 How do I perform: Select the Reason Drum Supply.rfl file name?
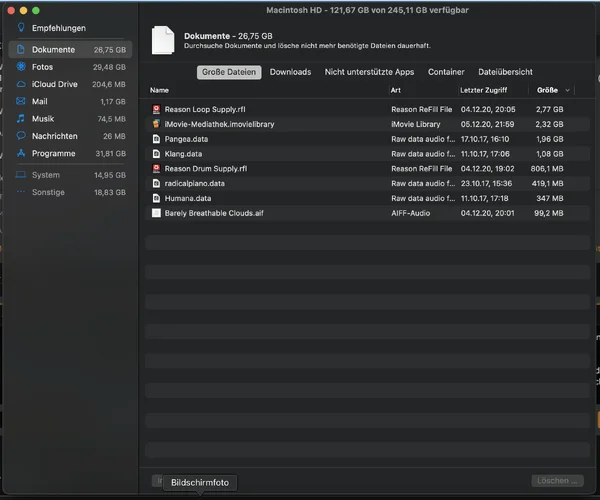206,169
